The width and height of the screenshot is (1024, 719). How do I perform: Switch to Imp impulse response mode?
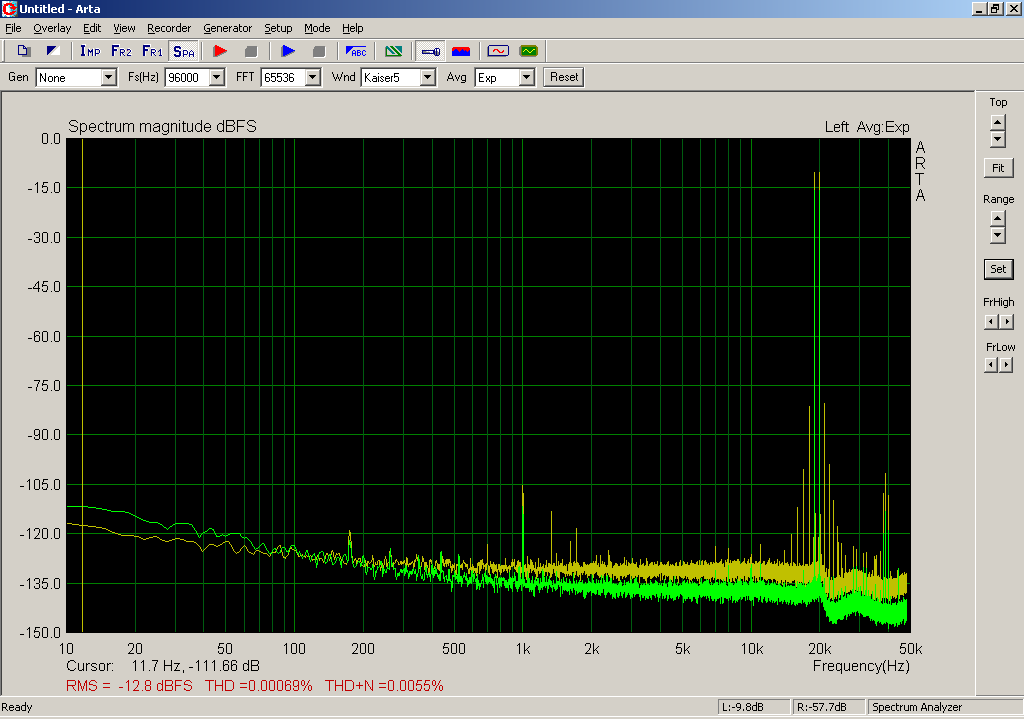(90, 51)
